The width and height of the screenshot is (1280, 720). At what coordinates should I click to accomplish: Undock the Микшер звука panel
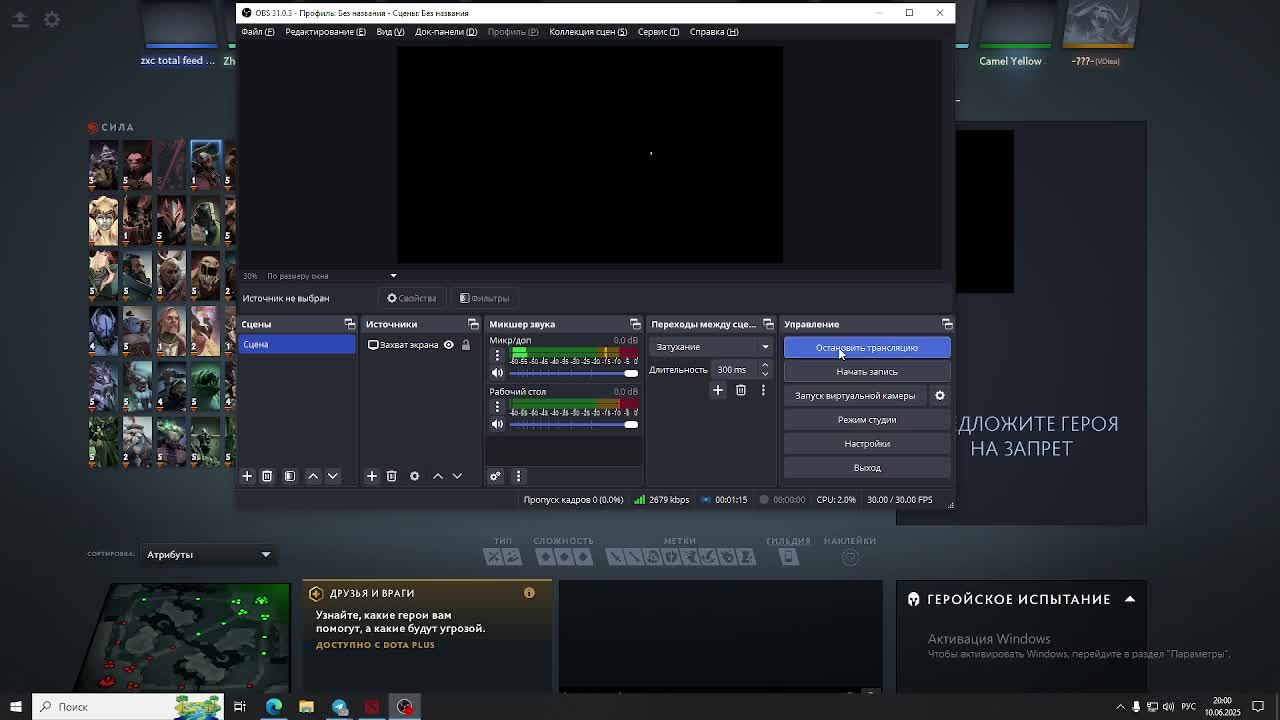point(635,324)
